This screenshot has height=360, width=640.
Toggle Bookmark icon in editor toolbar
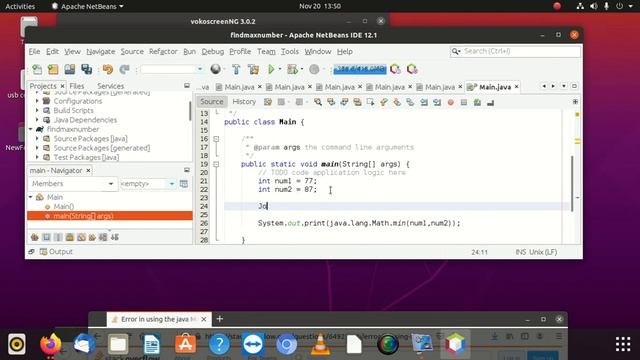click(410, 102)
